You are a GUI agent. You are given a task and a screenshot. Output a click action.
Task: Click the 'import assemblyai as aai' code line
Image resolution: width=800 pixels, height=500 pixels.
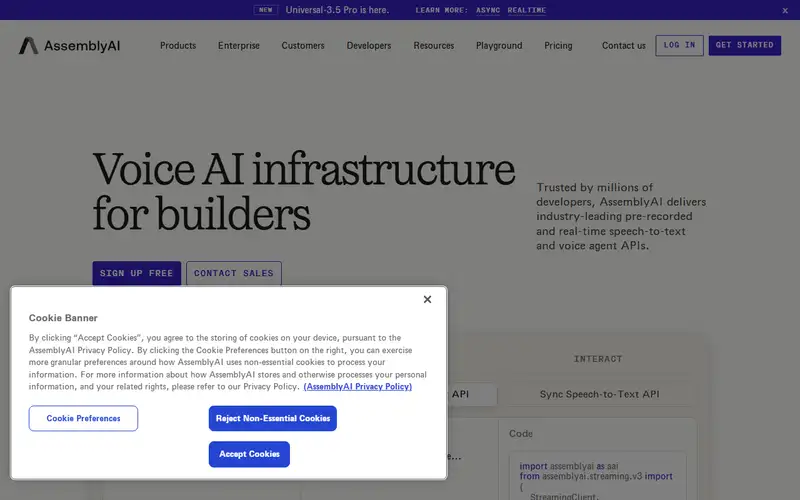(x=569, y=466)
